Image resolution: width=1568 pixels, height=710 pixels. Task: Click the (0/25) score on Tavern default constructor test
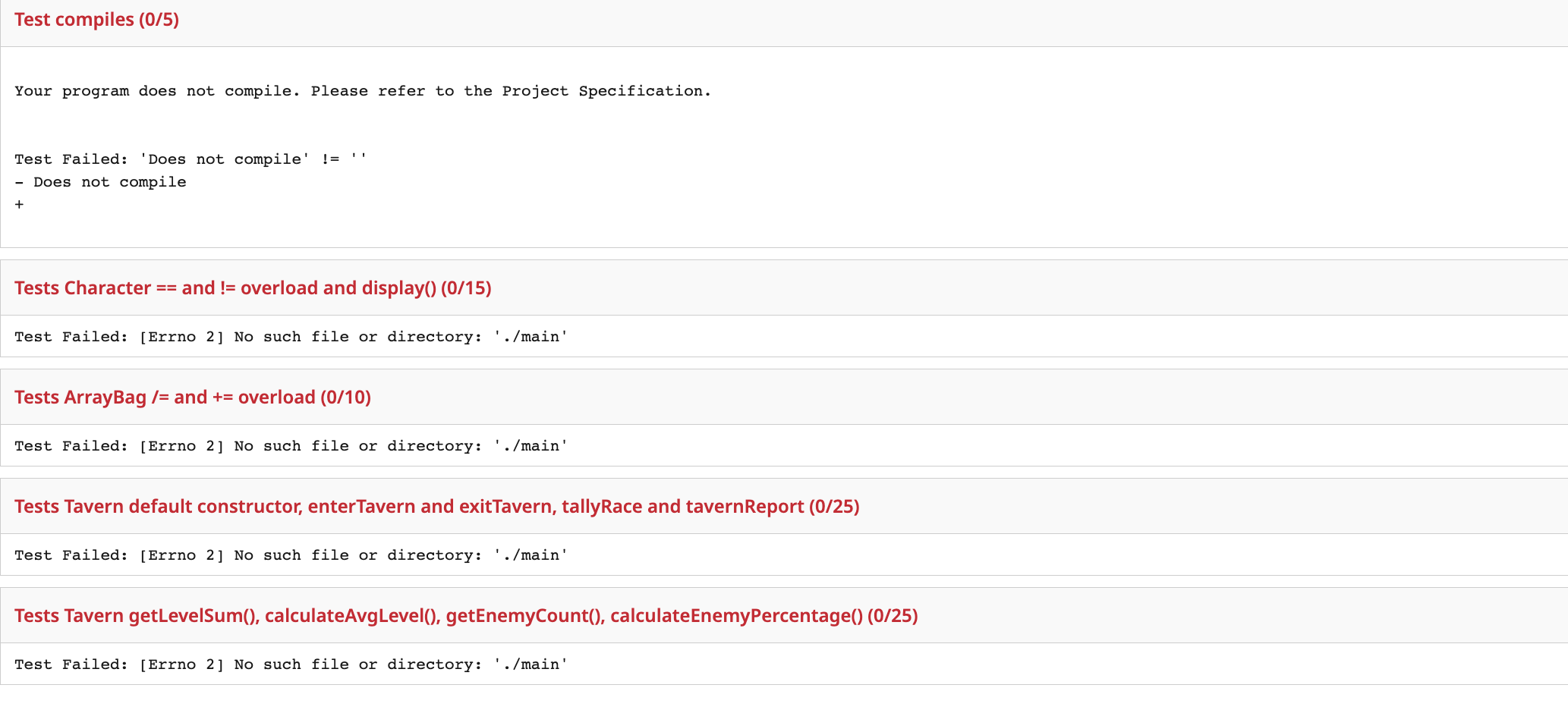[834, 507]
